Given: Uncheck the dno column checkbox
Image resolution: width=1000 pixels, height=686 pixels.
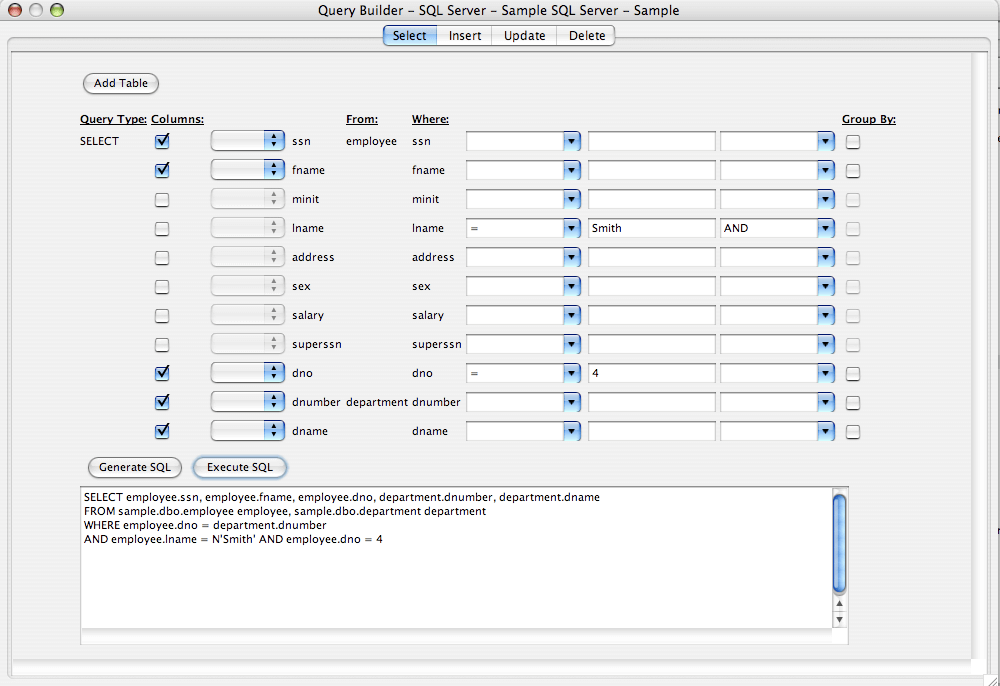Looking at the screenshot, I should click(162, 373).
